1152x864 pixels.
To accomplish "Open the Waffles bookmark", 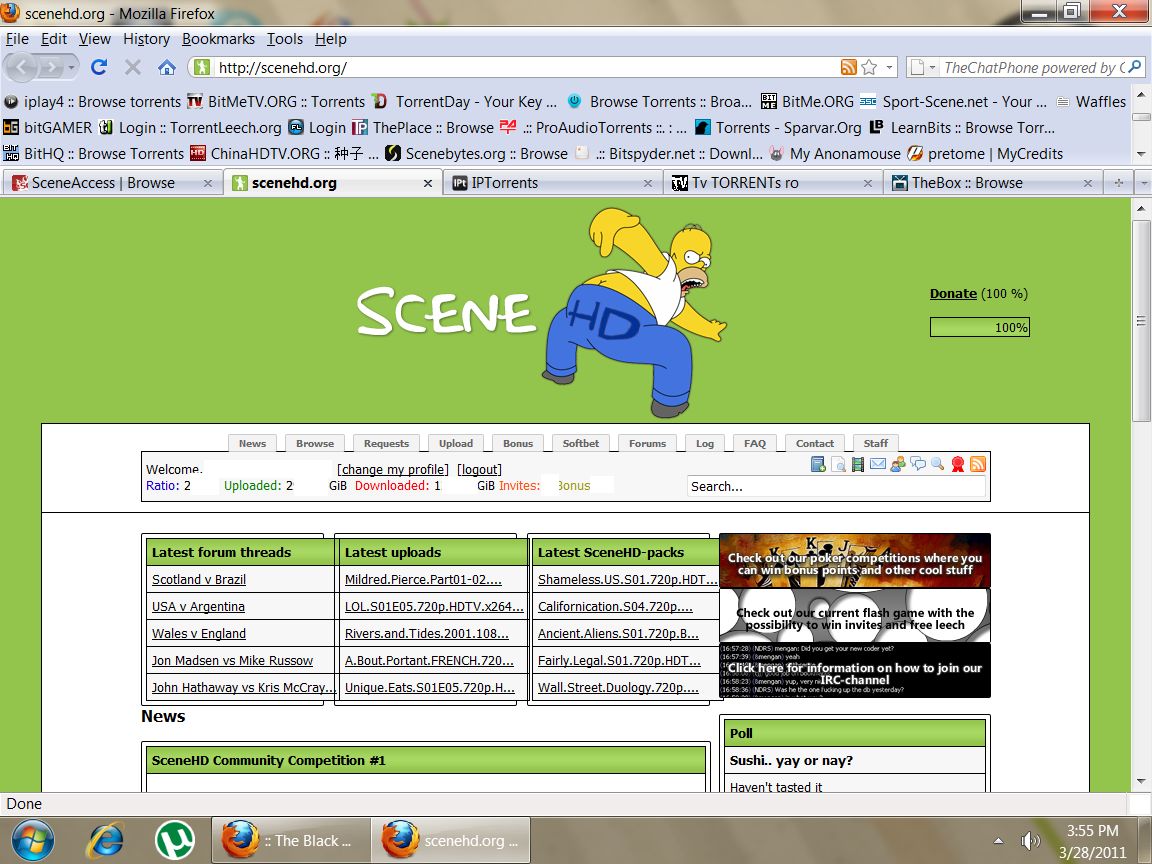I will coord(1091,101).
